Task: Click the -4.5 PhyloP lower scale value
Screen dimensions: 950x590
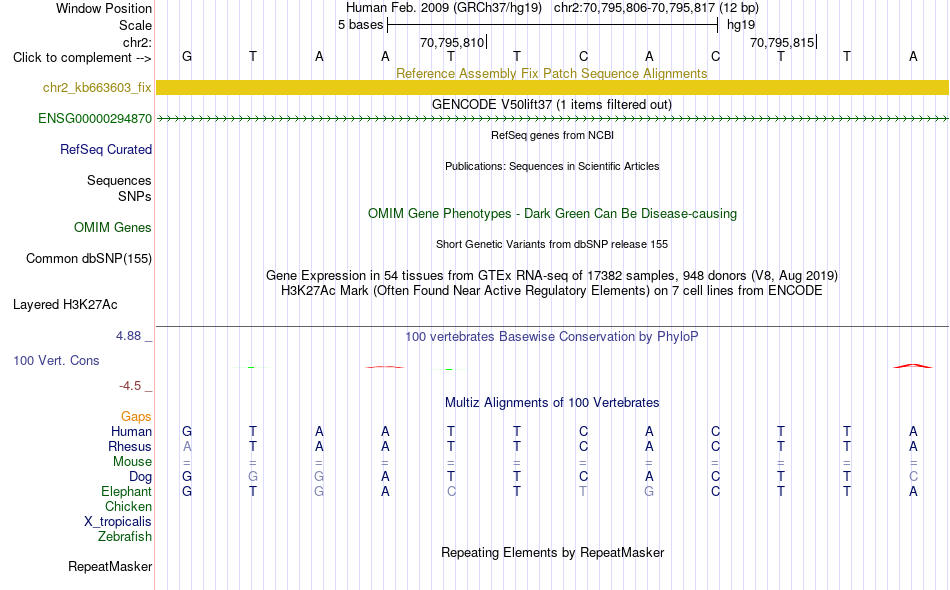Action: pyautogui.click(x=130, y=386)
